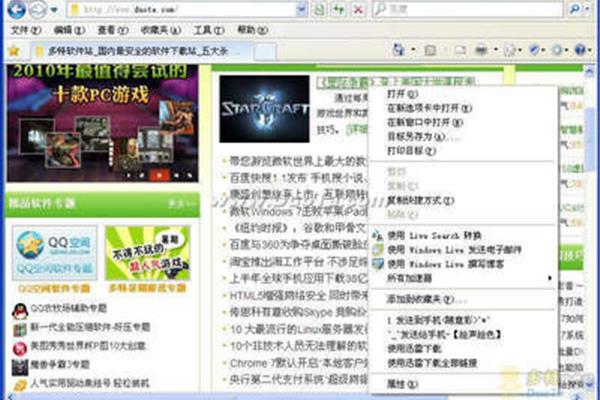600x400 pixels.
Task: Click the Safety command icon
Action: coord(534,50)
